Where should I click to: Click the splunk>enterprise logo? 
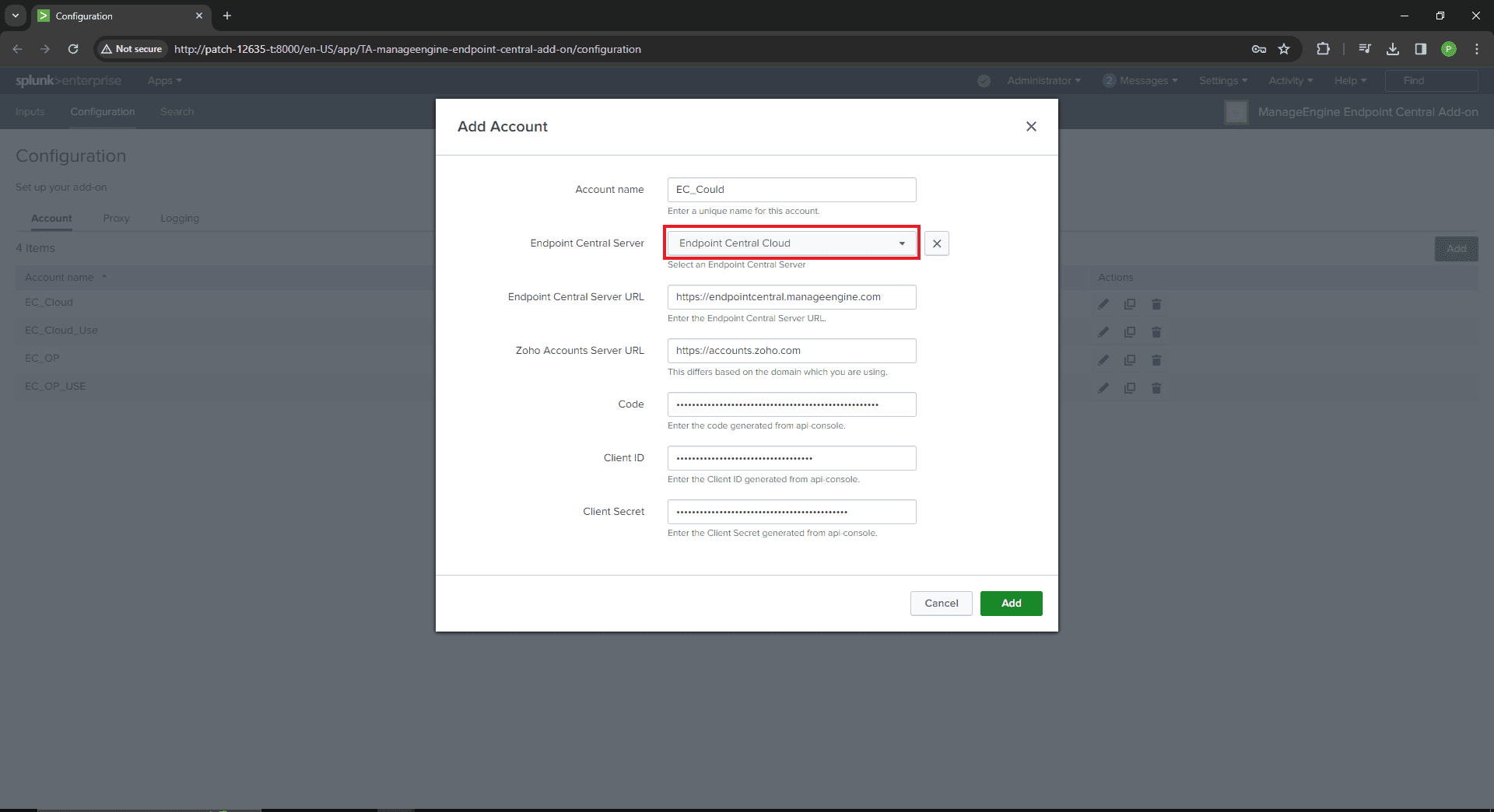tap(68, 81)
